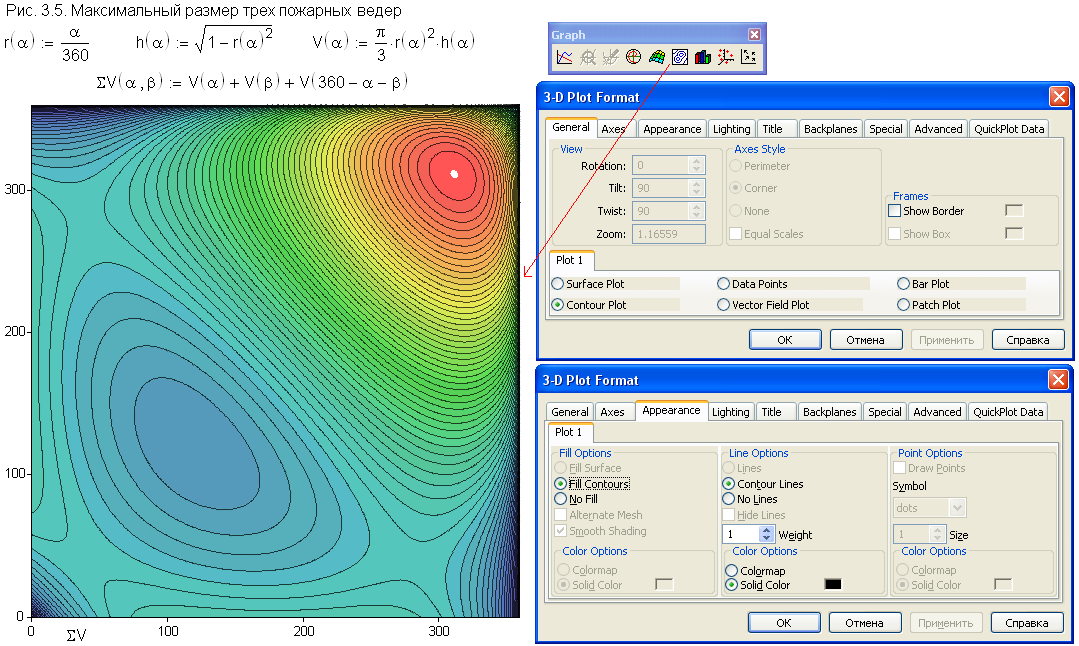The image size is (1079, 646).
Task: Toggle the Equal Scales checkbox
Action: (736, 234)
